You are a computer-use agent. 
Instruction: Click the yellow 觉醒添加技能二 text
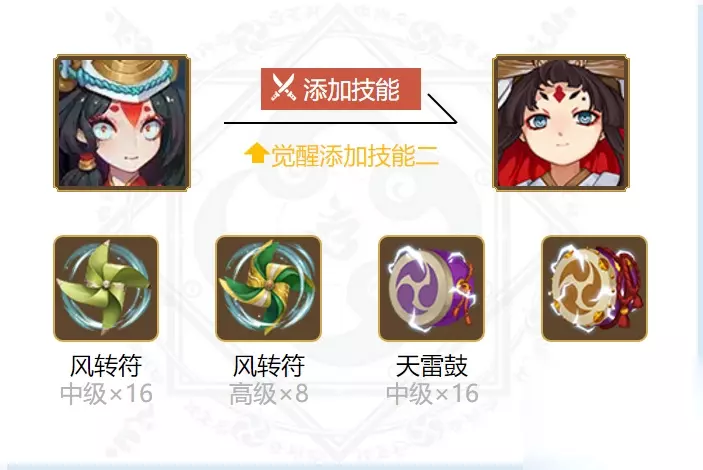[355, 155]
